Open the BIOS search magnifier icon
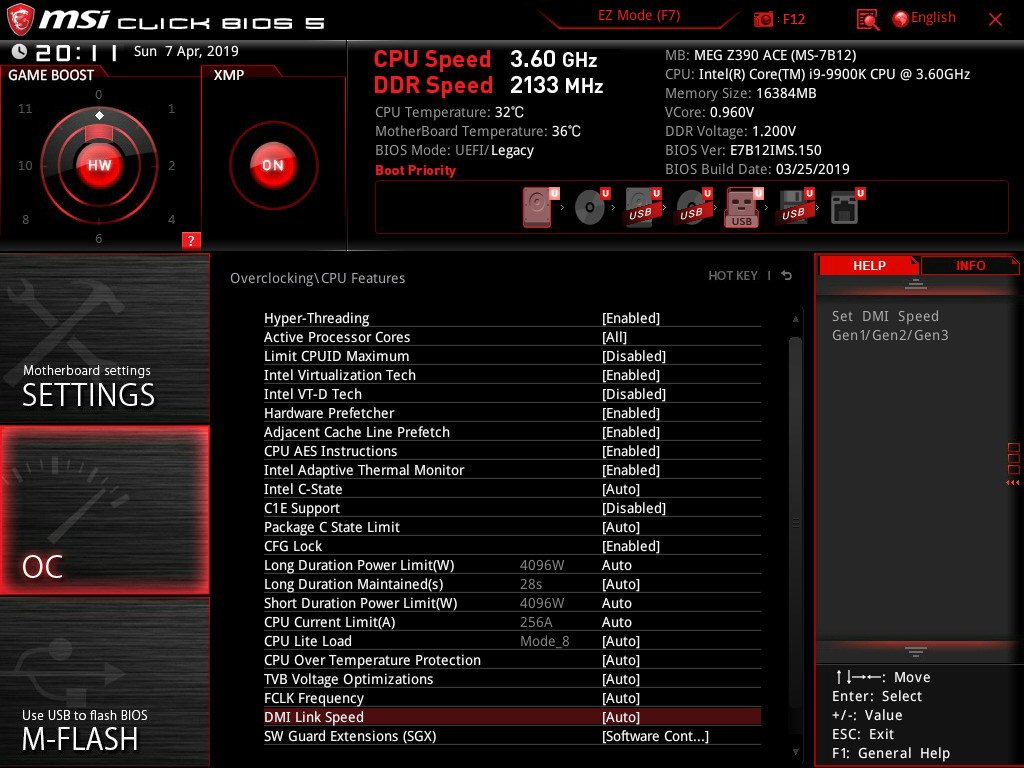The height and width of the screenshot is (768, 1024). (867, 20)
